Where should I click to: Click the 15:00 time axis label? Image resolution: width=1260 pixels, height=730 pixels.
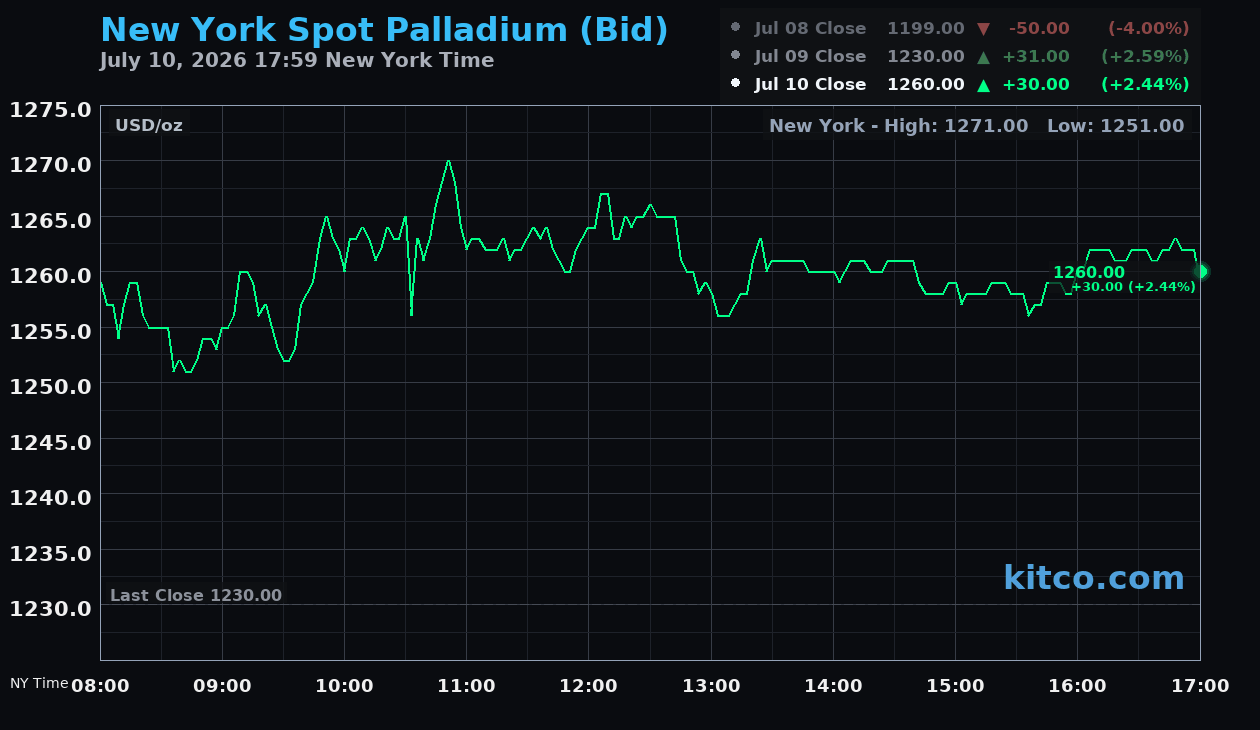(x=955, y=685)
